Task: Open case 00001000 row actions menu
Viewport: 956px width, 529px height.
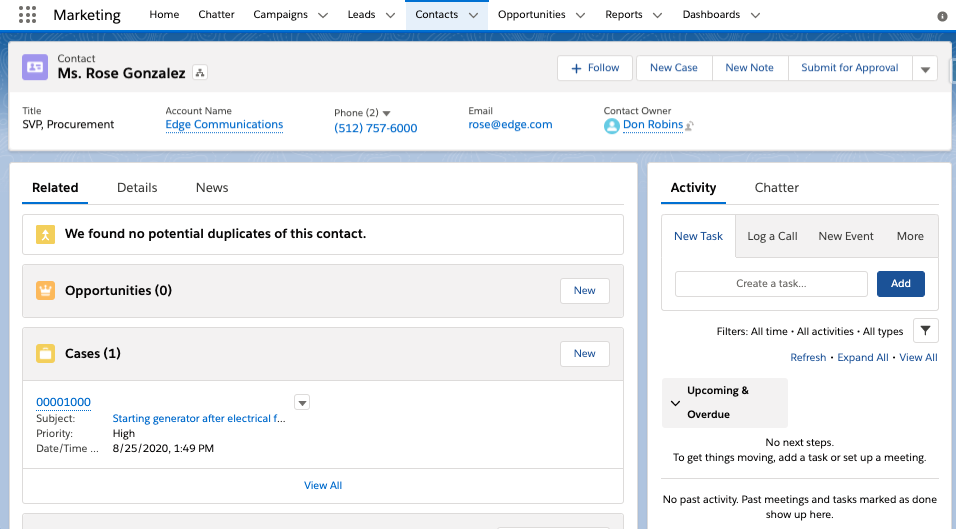Action: pyautogui.click(x=302, y=402)
